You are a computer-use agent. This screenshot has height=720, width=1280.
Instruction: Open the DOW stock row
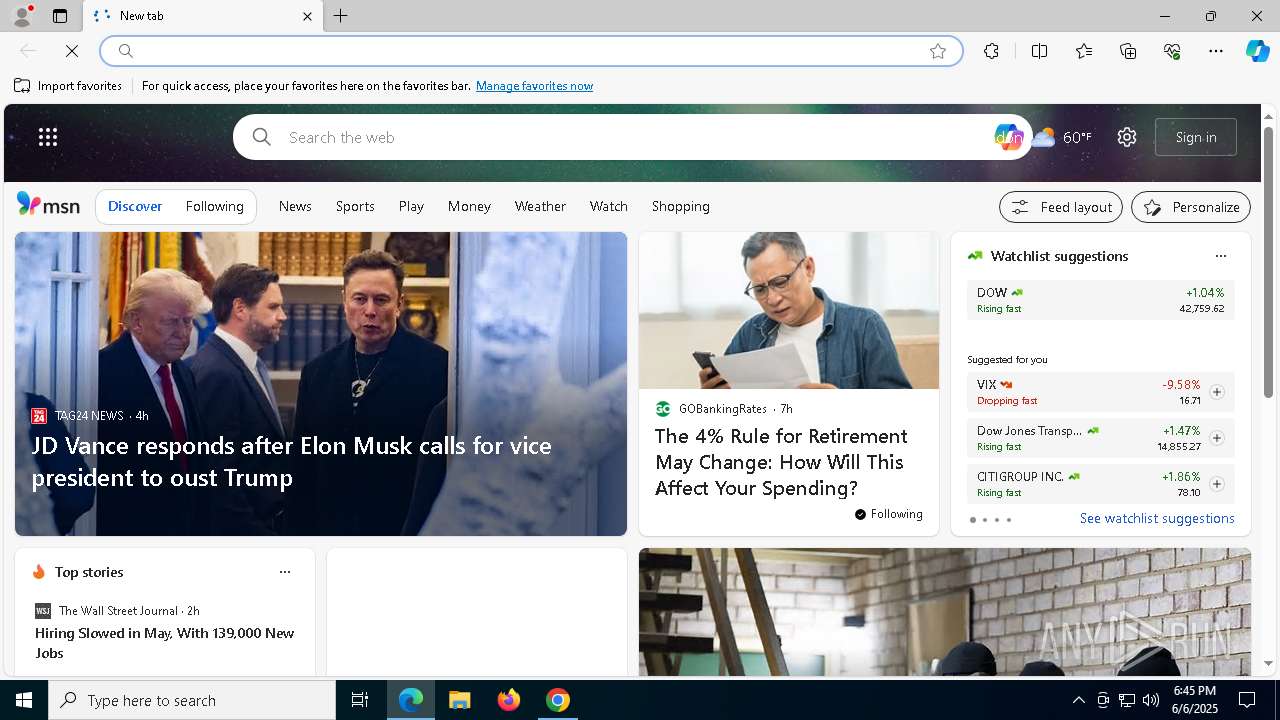(x=1100, y=300)
